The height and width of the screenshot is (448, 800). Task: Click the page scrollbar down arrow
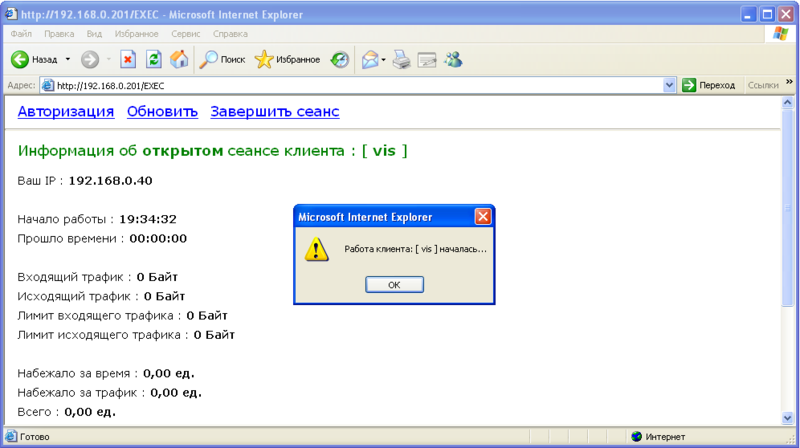[787, 418]
